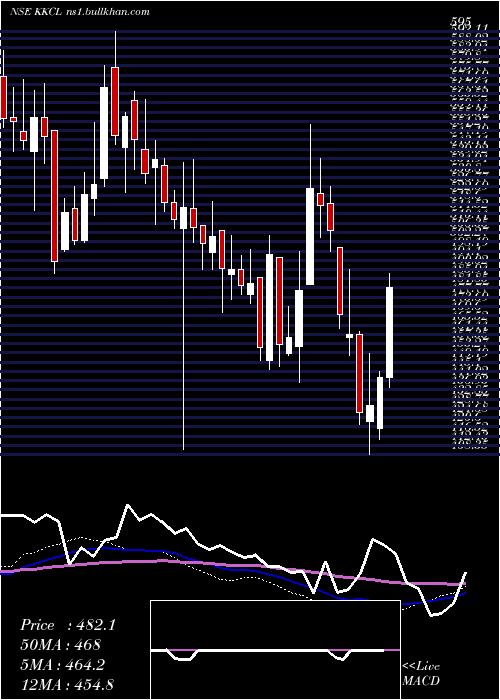Click the '<<Live MACD' label
Screen dimensions: 500x700
click(x=421, y=673)
